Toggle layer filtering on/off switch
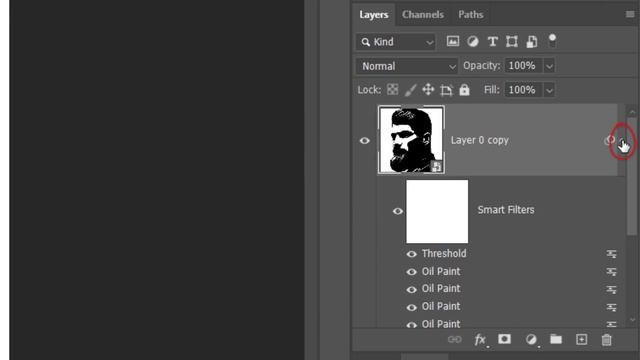This screenshot has height=360, width=640. coord(552,40)
